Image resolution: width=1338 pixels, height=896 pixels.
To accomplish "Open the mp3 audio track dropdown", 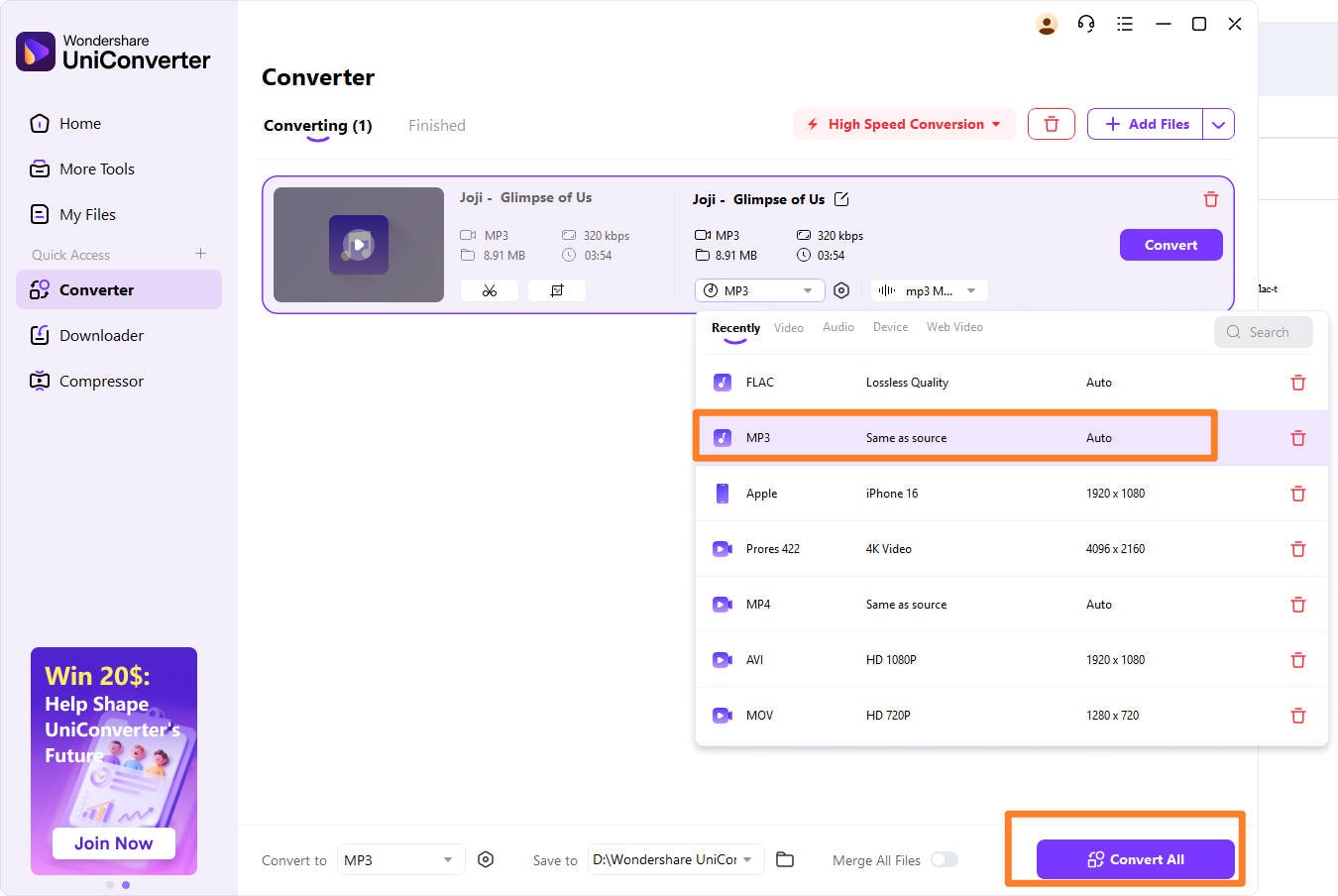I will [x=929, y=290].
